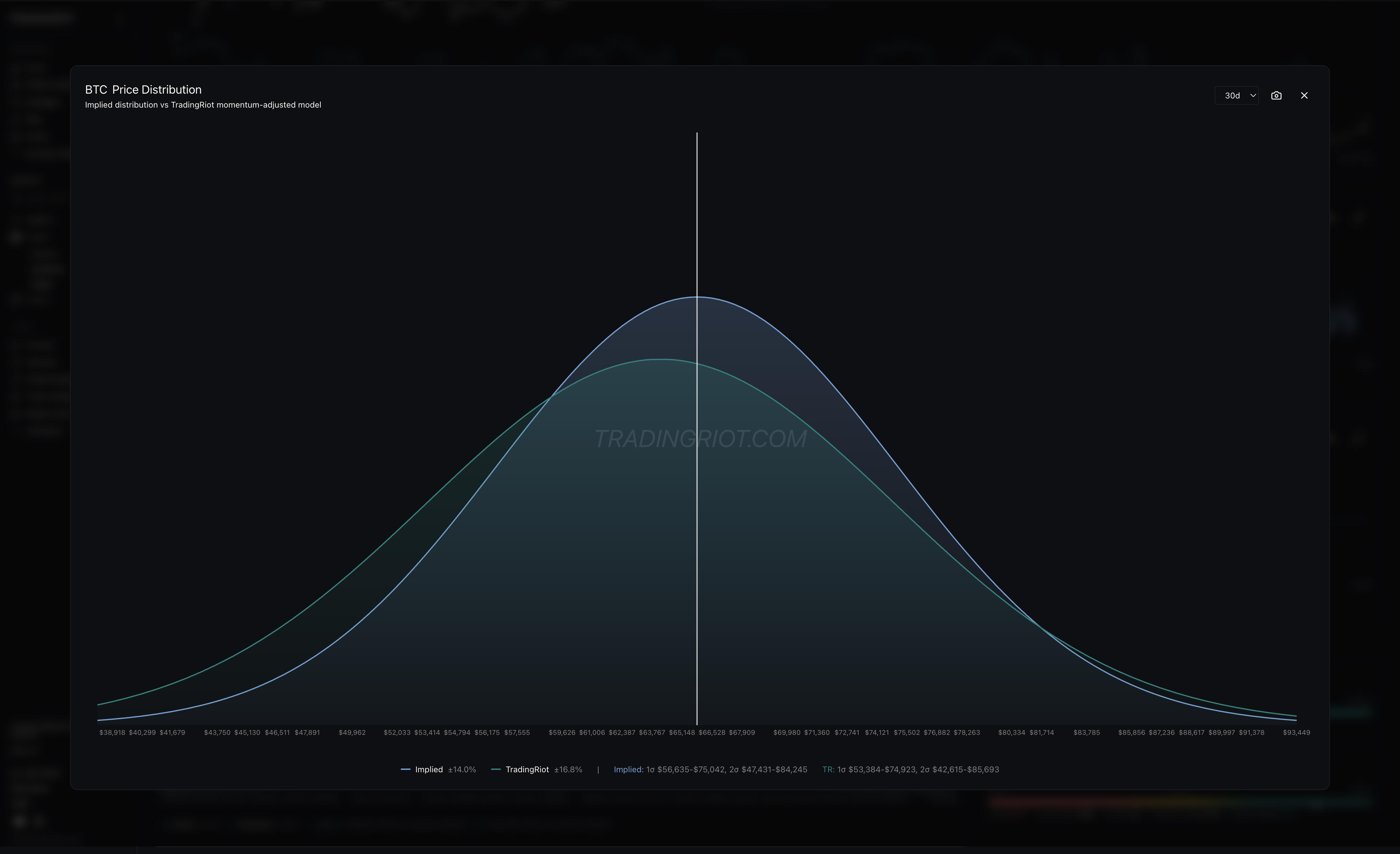Click the $66,528 x-axis label
The height and width of the screenshot is (854, 1400).
click(x=711, y=732)
